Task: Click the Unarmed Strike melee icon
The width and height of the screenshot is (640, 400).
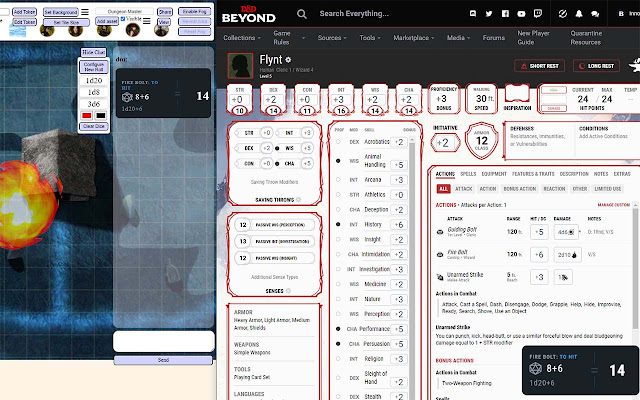Action: (440, 277)
